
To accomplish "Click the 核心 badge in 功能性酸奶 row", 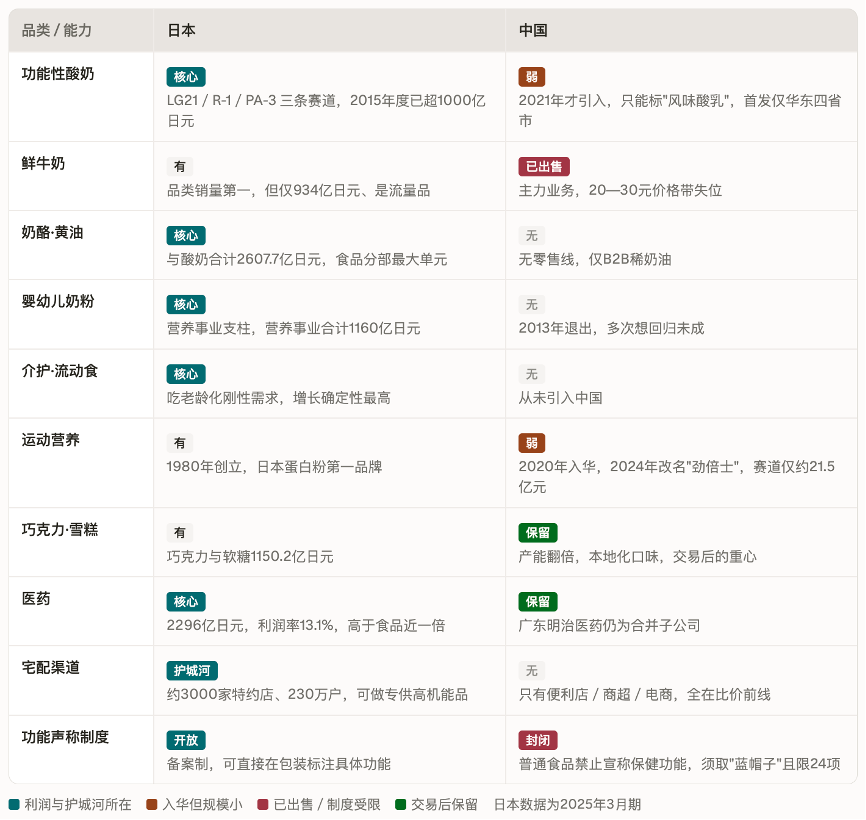I will pyautogui.click(x=186, y=77).
